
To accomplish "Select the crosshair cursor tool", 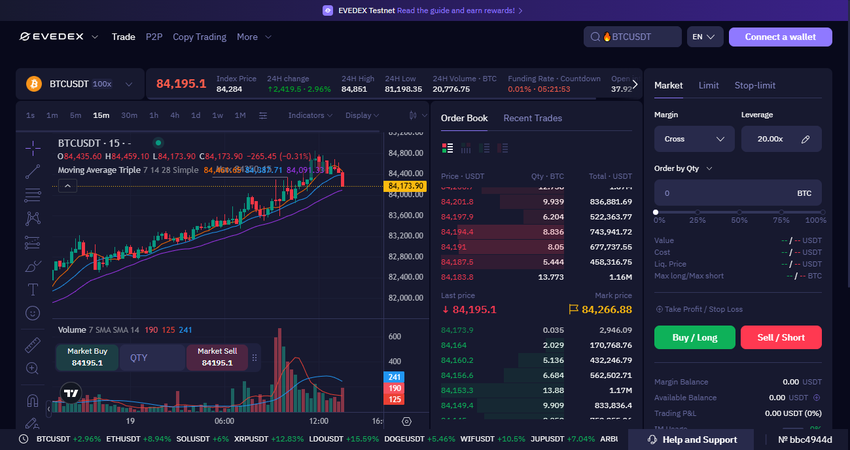I will click(x=33, y=148).
